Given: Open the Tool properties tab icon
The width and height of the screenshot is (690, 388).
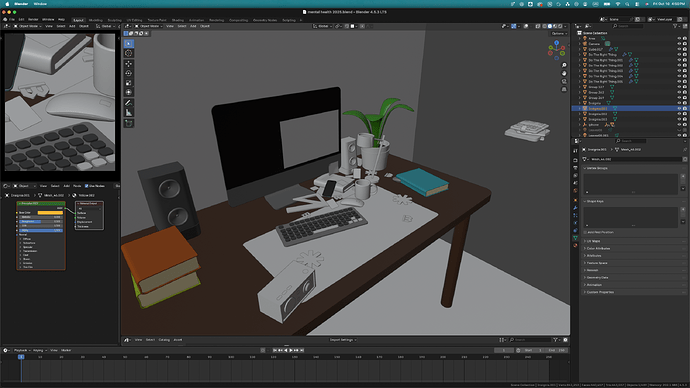Looking at the screenshot, I should pos(575,151).
